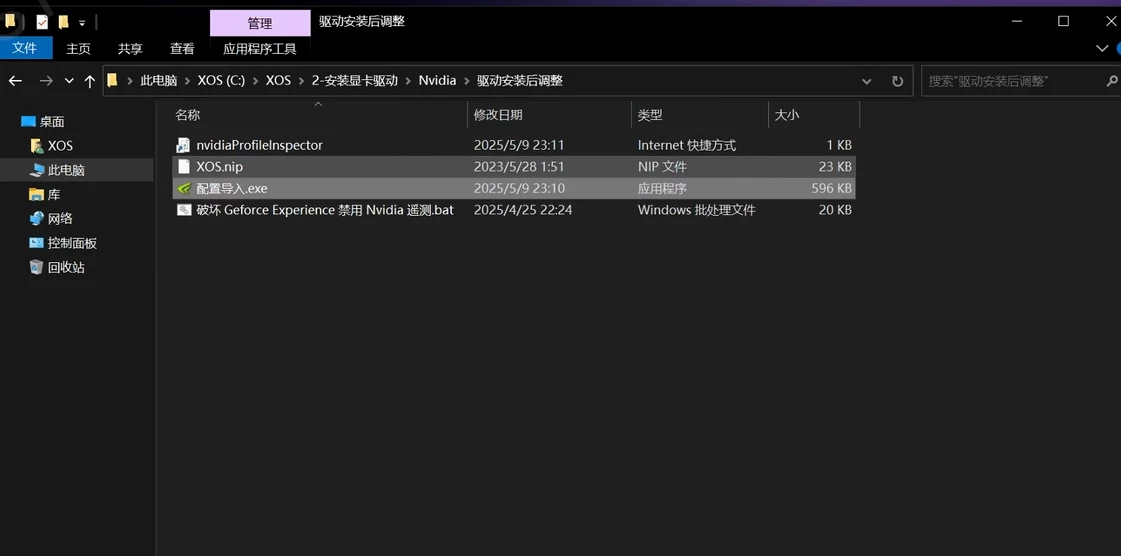Expand the recent locations dropdown

pyautogui.click(x=69, y=81)
